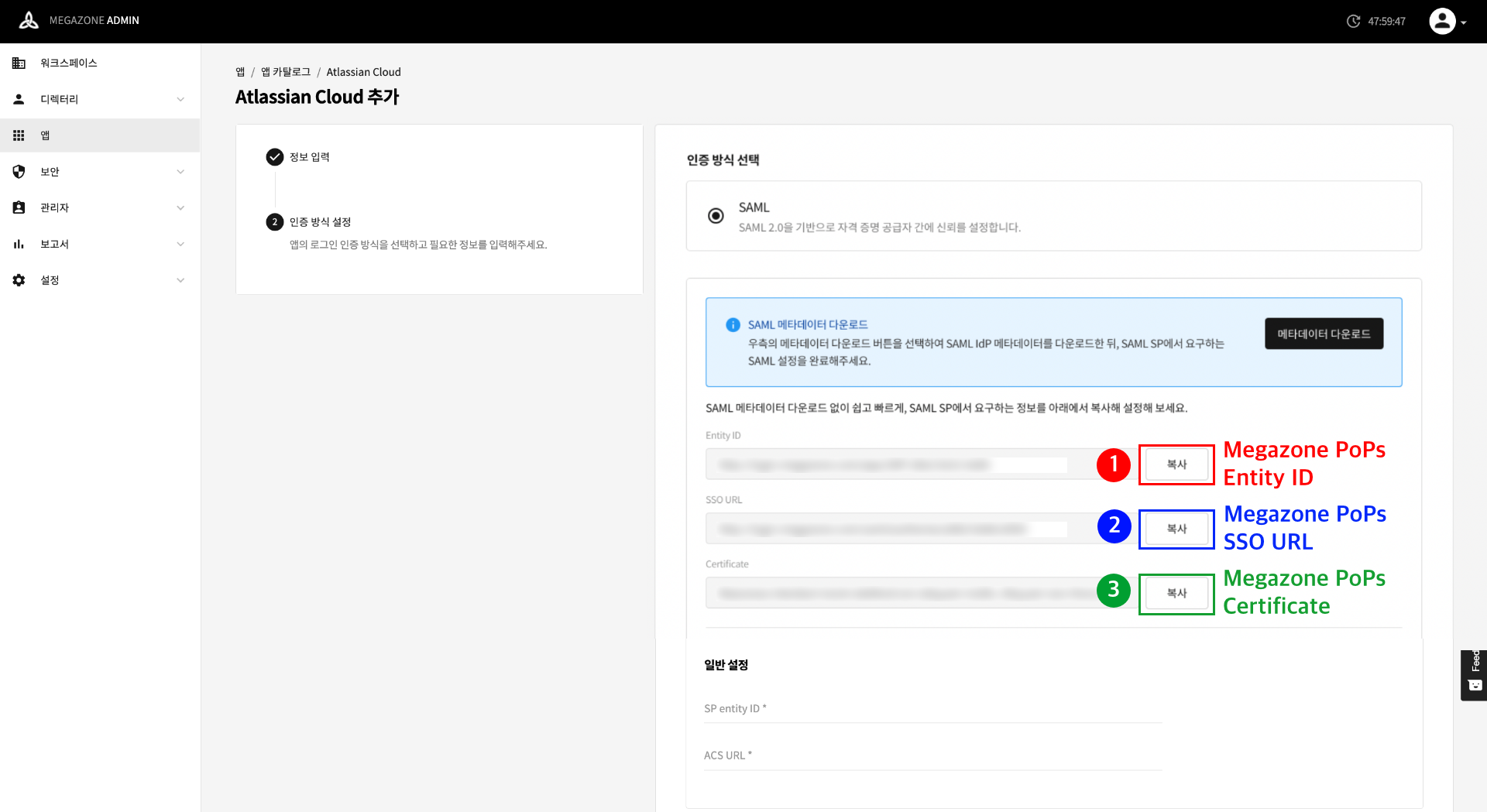Click the 인증 방식 설정 step label
This screenshot has height=812, width=1487.
click(321, 222)
